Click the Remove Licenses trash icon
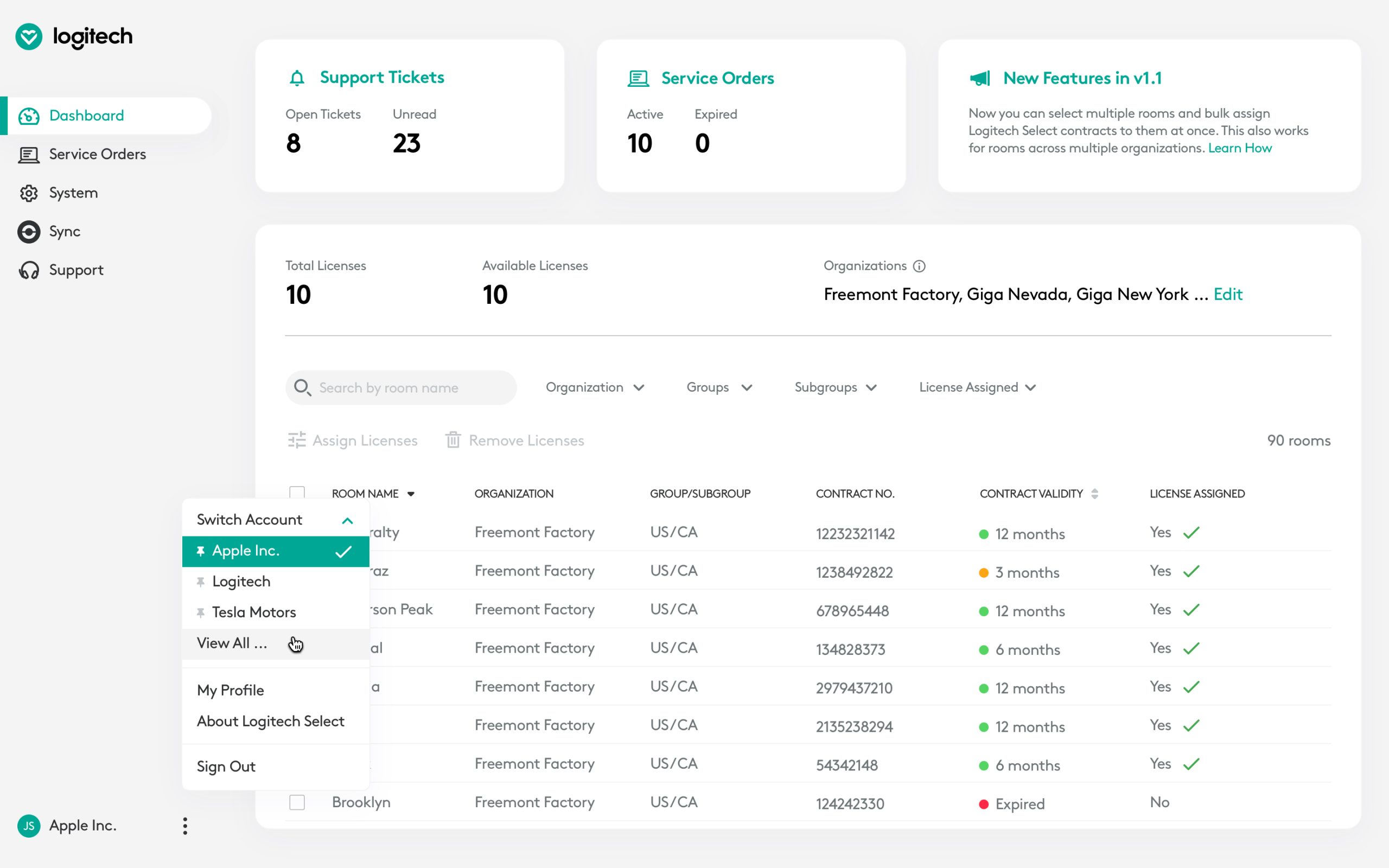Viewport: 1389px width, 868px height. 453,441
